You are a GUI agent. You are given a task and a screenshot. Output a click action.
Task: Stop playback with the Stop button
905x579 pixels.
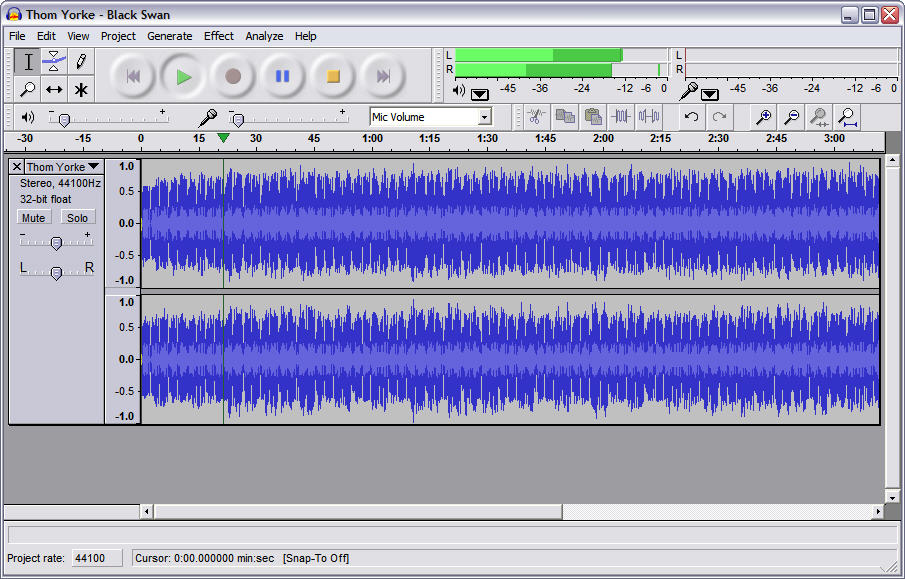click(332, 76)
